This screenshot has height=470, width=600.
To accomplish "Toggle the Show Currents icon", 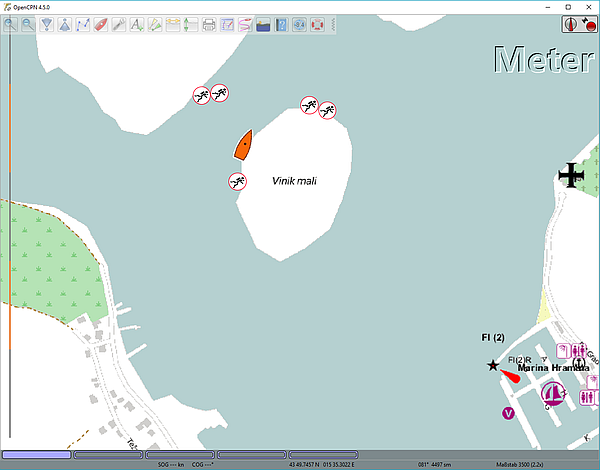I will click(x=173, y=25).
